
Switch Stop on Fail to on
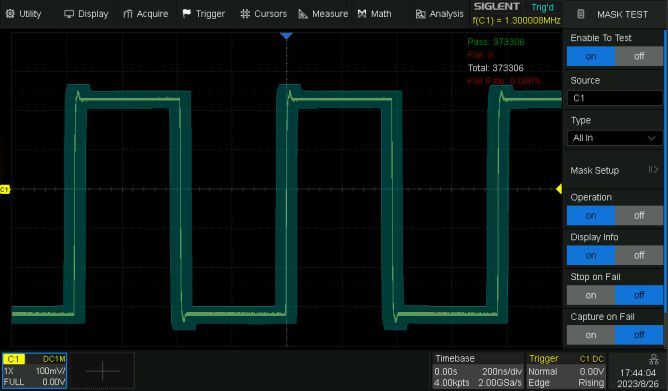(591, 295)
